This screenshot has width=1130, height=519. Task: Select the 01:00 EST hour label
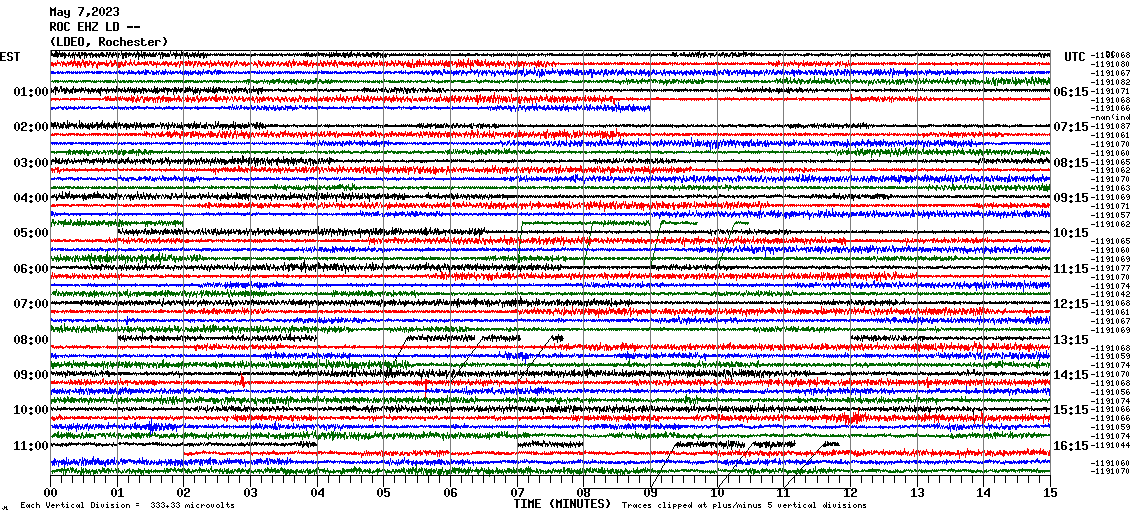click(x=31, y=92)
